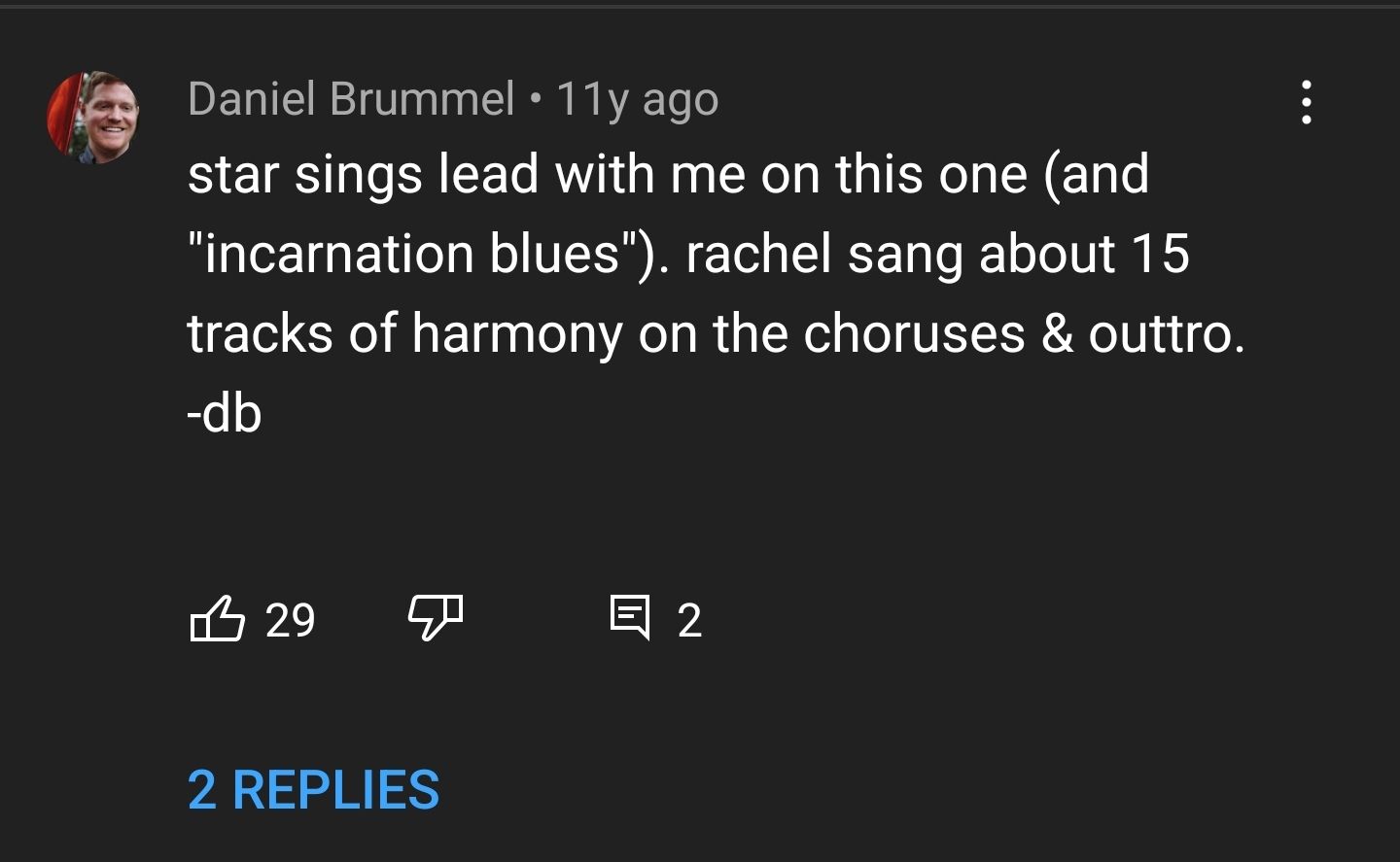Expand the "2 REPLIES" thread

[313, 789]
